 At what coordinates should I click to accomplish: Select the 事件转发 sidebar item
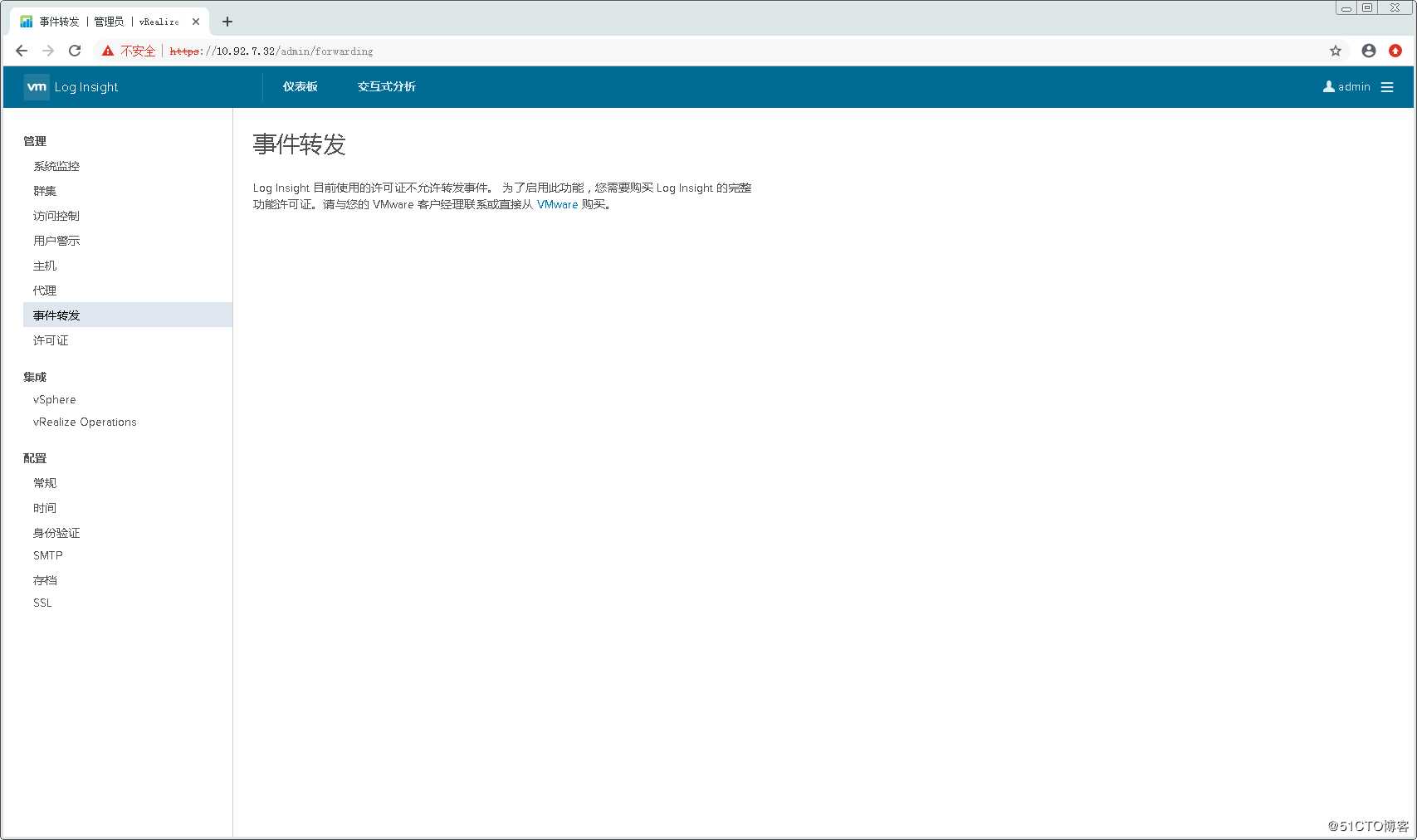pyautogui.click(x=128, y=315)
